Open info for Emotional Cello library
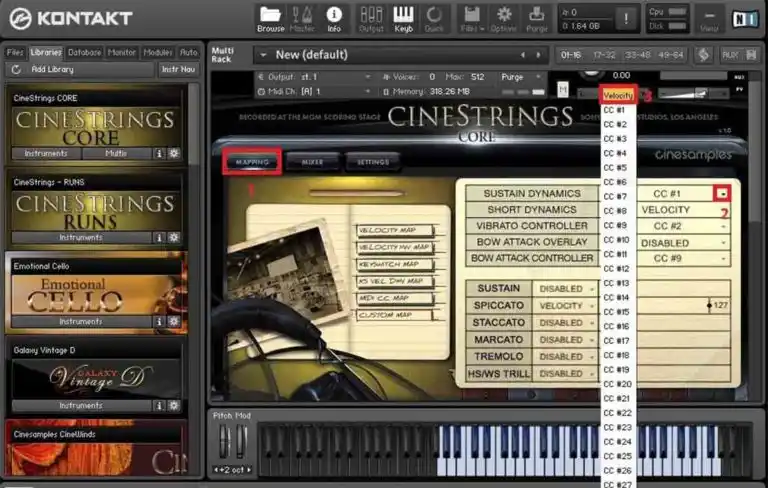 [x=159, y=322]
